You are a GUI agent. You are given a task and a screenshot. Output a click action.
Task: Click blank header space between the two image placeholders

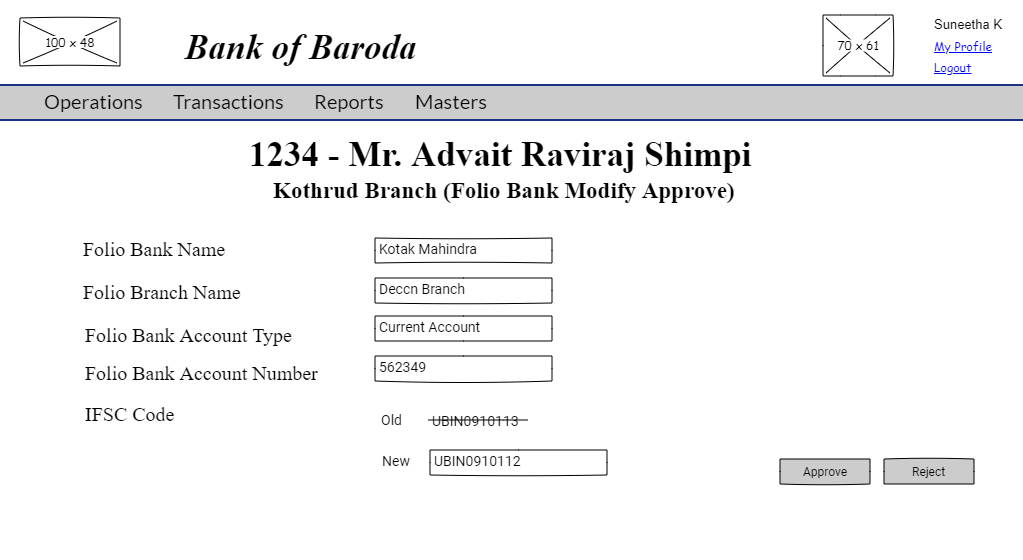point(470,42)
